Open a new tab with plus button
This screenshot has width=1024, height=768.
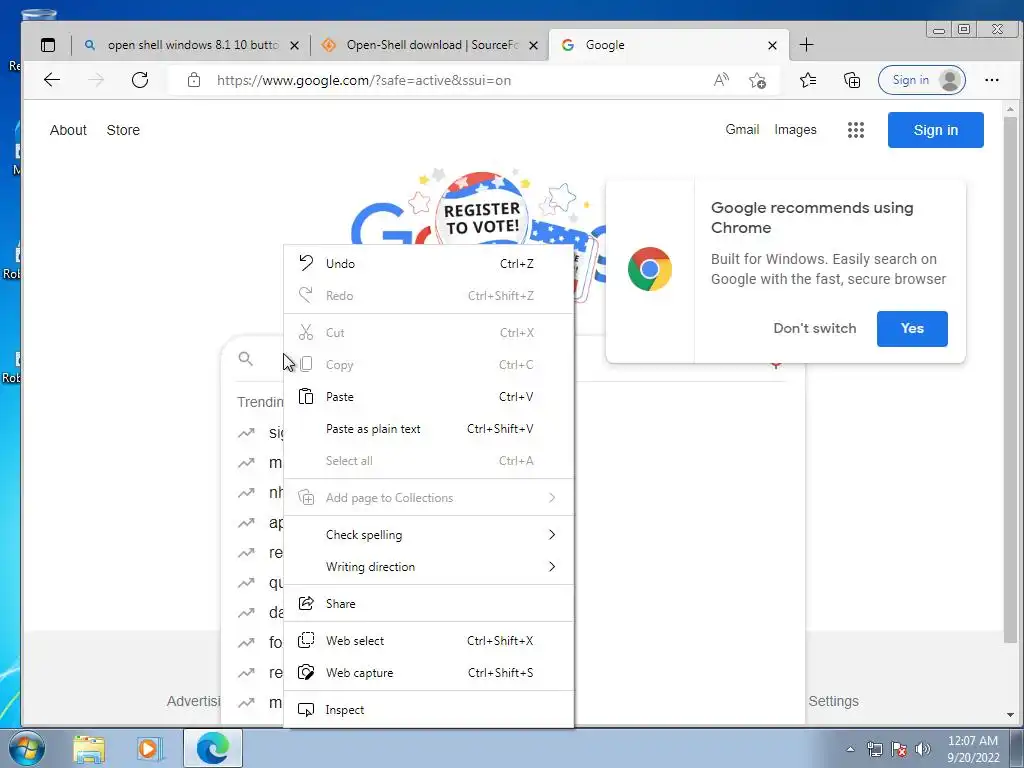point(807,45)
